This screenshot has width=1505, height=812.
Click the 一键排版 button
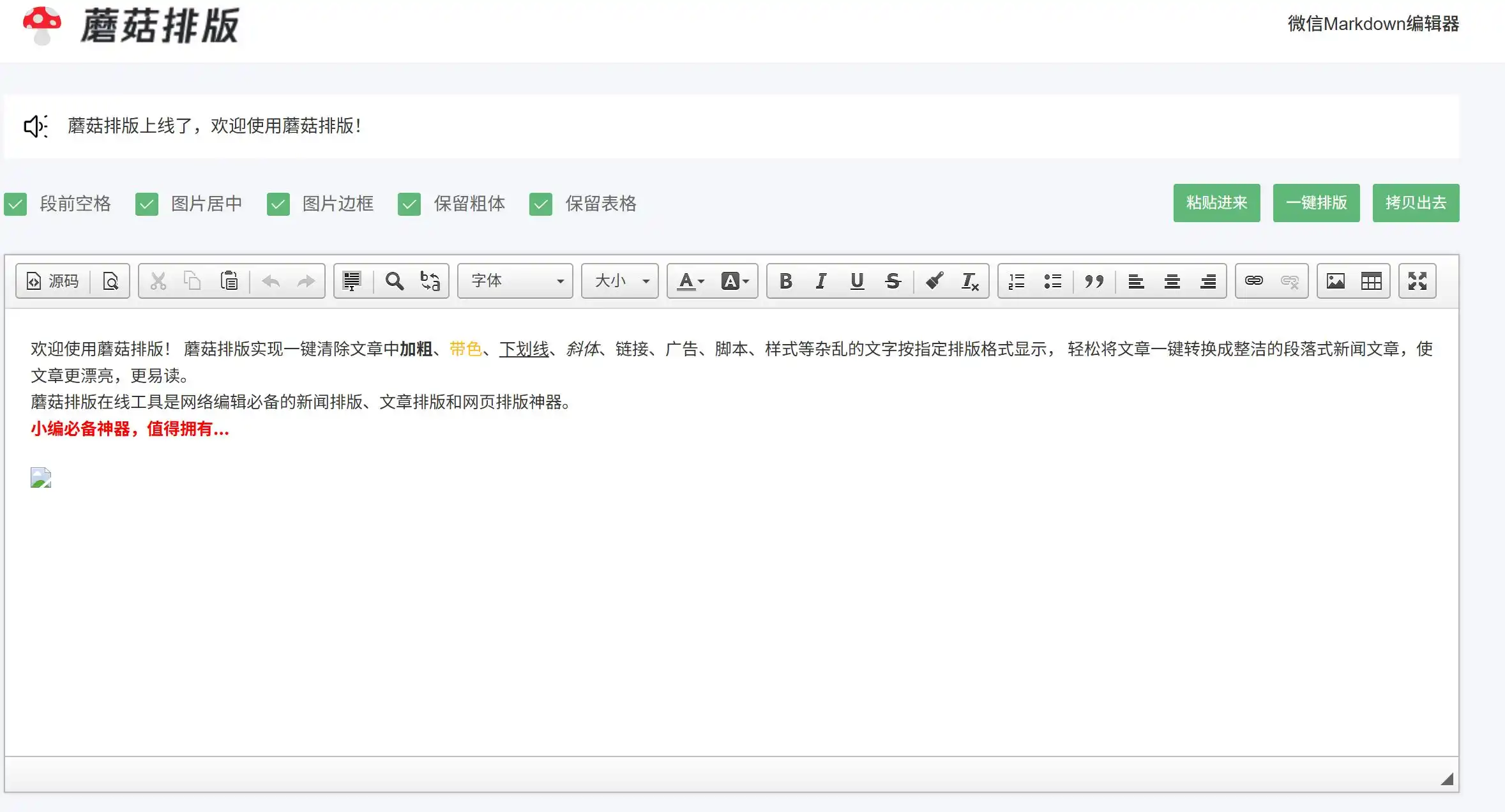1317,203
